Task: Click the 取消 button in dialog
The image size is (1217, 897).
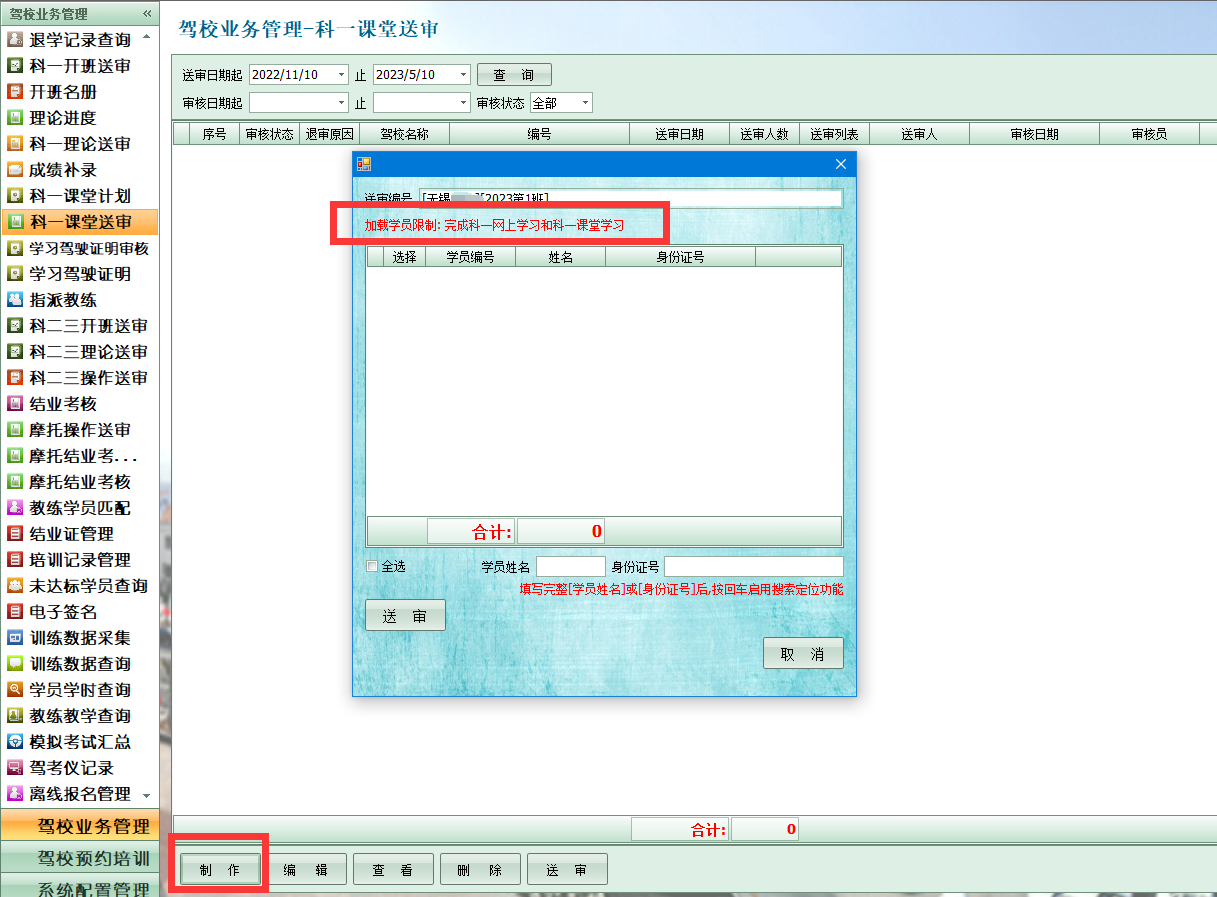Action: point(803,654)
